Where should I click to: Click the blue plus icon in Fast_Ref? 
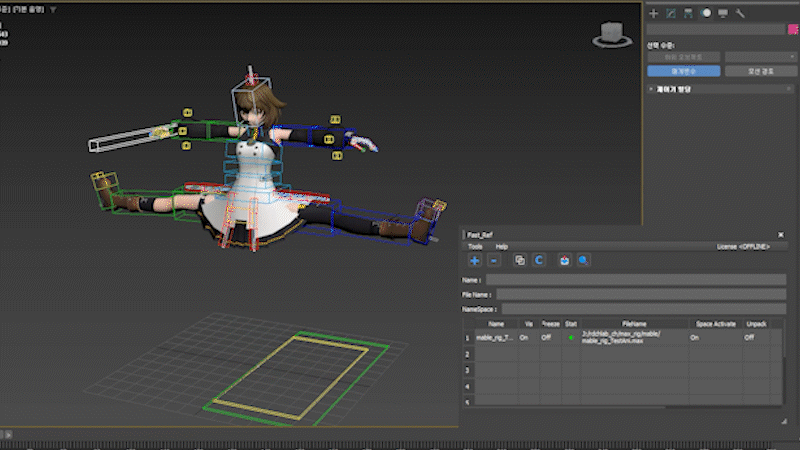point(475,260)
